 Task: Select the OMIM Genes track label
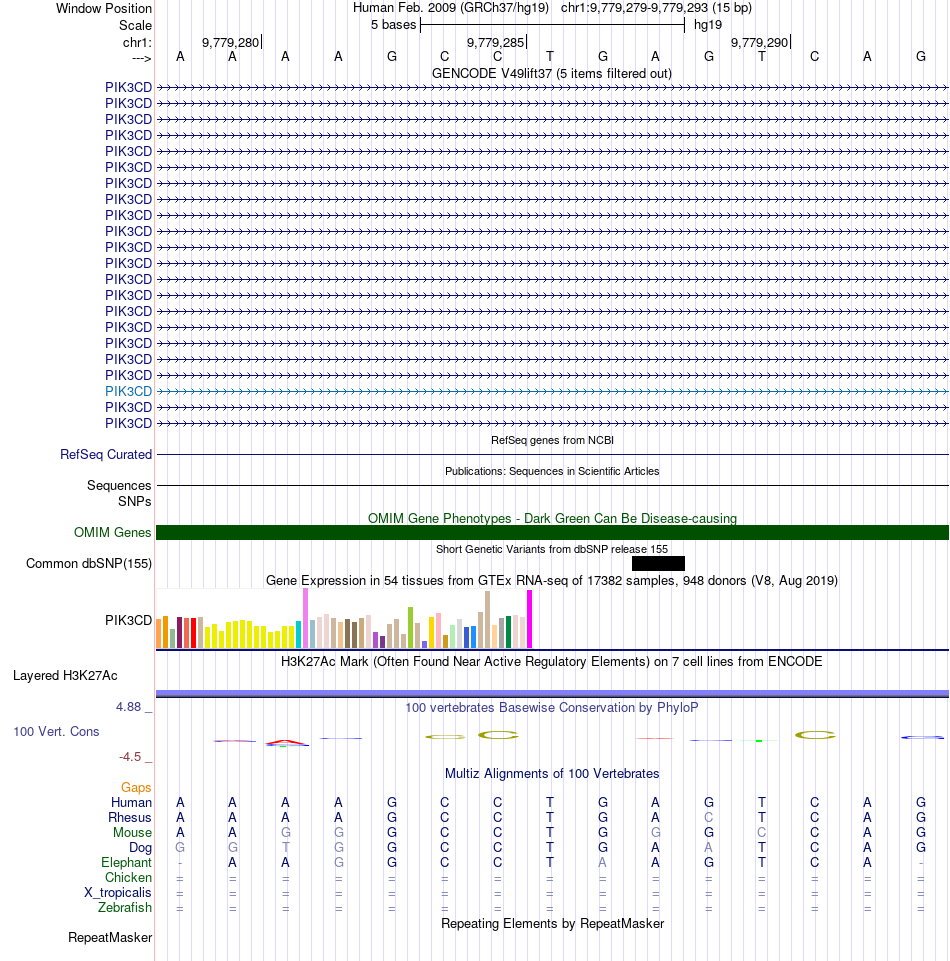click(112, 532)
